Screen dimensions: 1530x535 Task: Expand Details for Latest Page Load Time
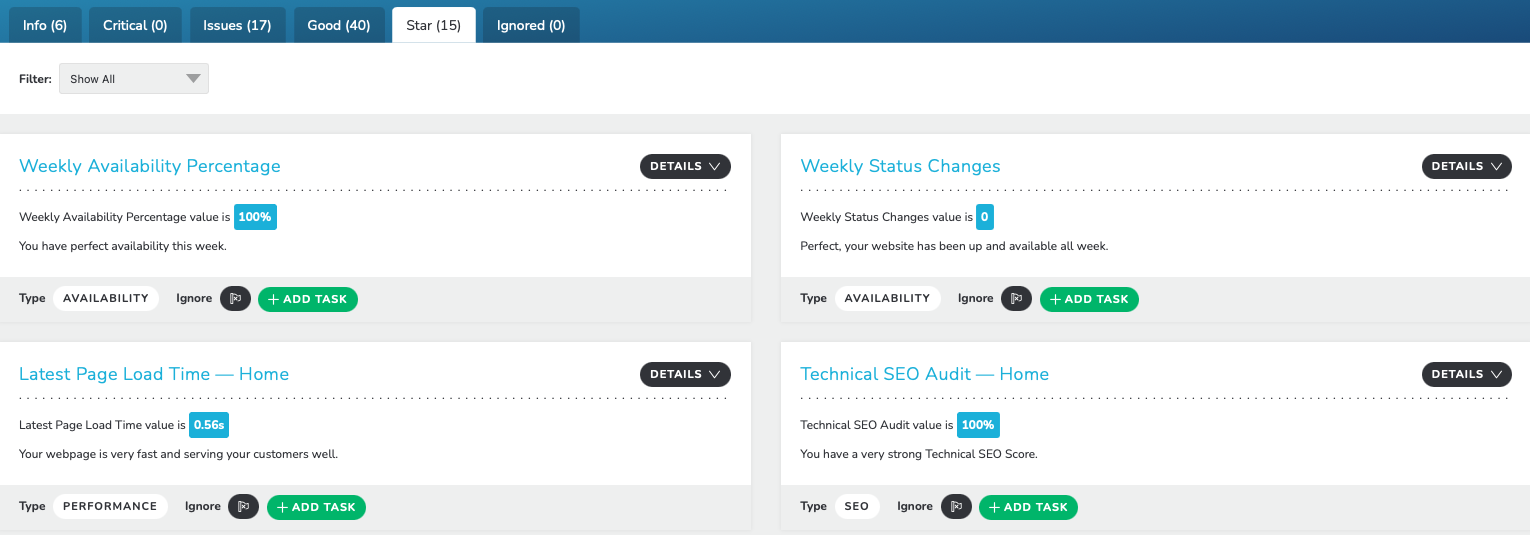point(685,374)
